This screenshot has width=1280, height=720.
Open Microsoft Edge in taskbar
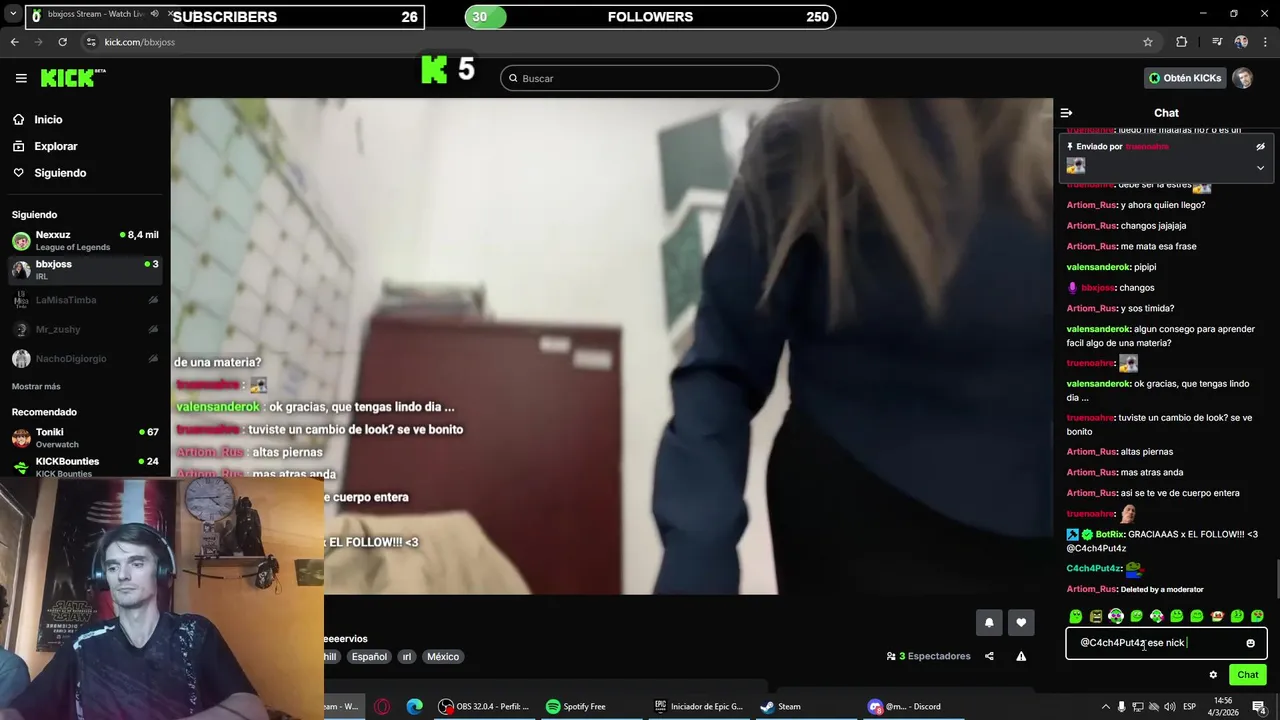[414, 706]
